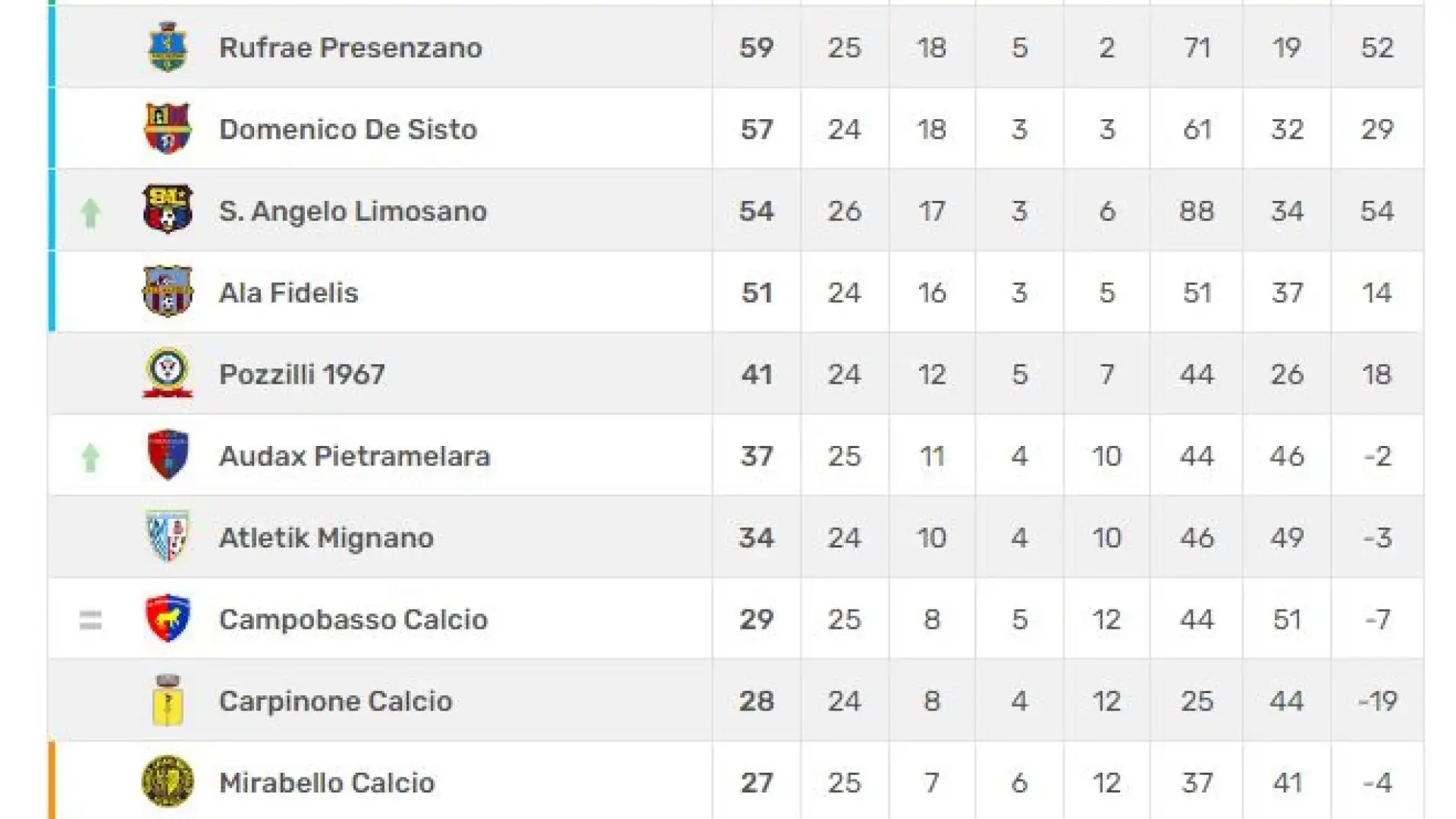Open the Mirabello Calcio team name
Image resolution: width=1456 pixels, height=819 pixels.
327,783
